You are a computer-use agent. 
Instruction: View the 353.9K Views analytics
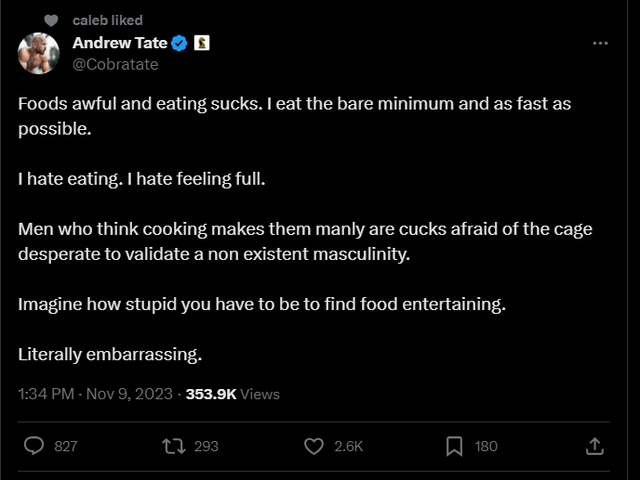233,394
